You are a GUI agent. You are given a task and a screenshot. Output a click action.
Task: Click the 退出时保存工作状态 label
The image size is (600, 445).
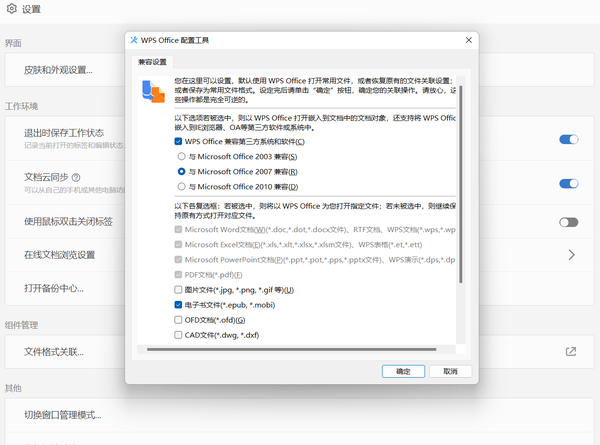(x=64, y=133)
